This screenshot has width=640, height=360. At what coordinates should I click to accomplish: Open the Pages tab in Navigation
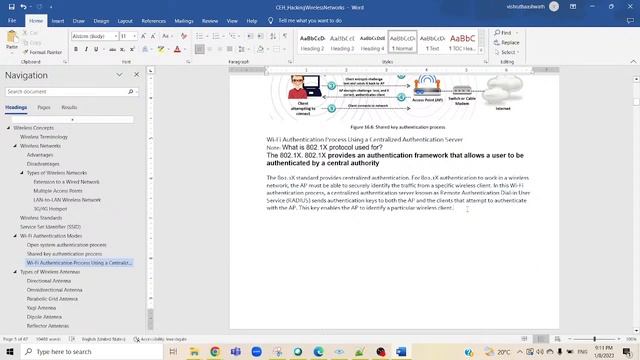(x=44, y=107)
